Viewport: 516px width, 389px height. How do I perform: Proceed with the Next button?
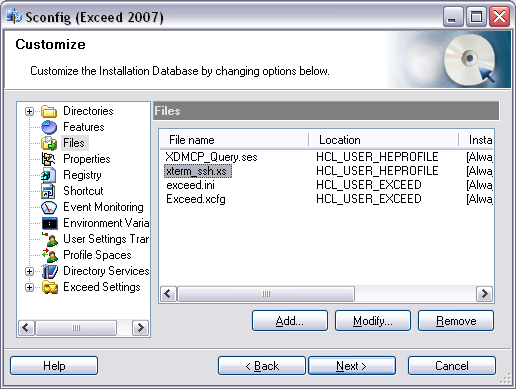352,366
